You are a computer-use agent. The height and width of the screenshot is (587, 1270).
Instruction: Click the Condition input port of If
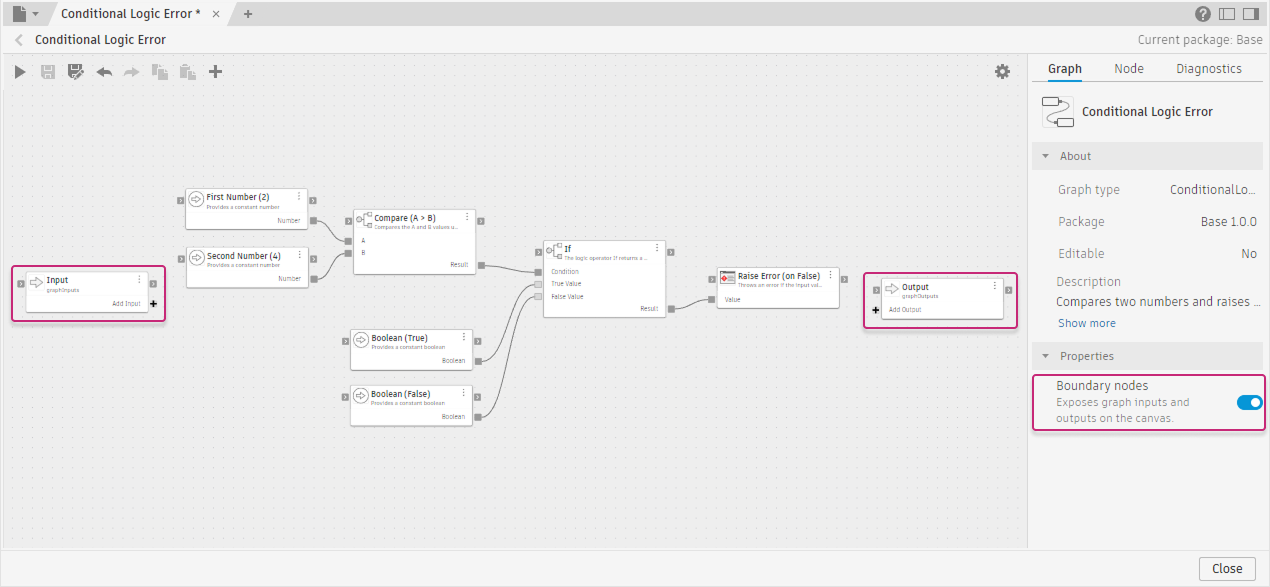pyautogui.click(x=538, y=272)
